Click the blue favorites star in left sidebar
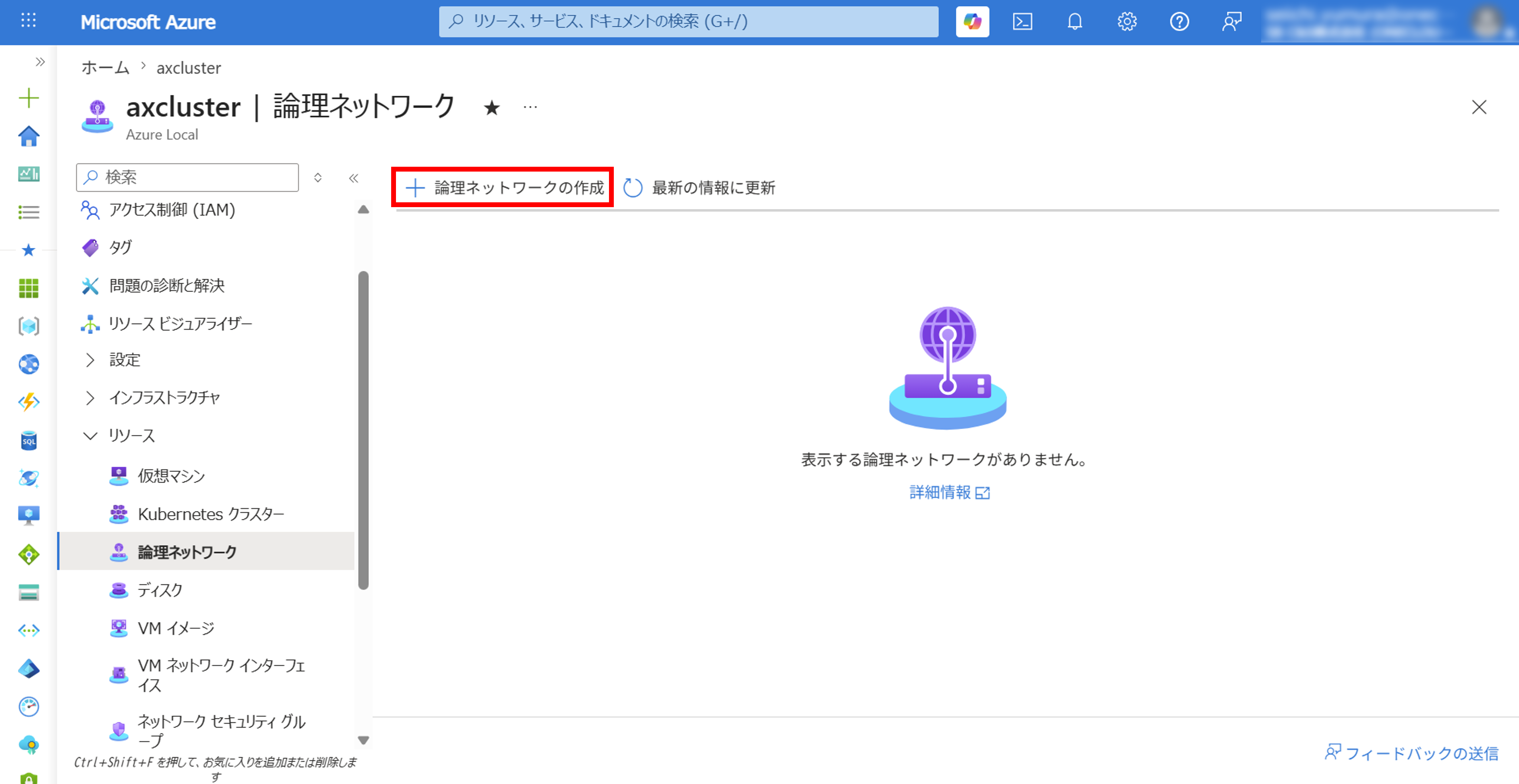The width and height of the screenshot is (1519, 784). click(28, 251)
